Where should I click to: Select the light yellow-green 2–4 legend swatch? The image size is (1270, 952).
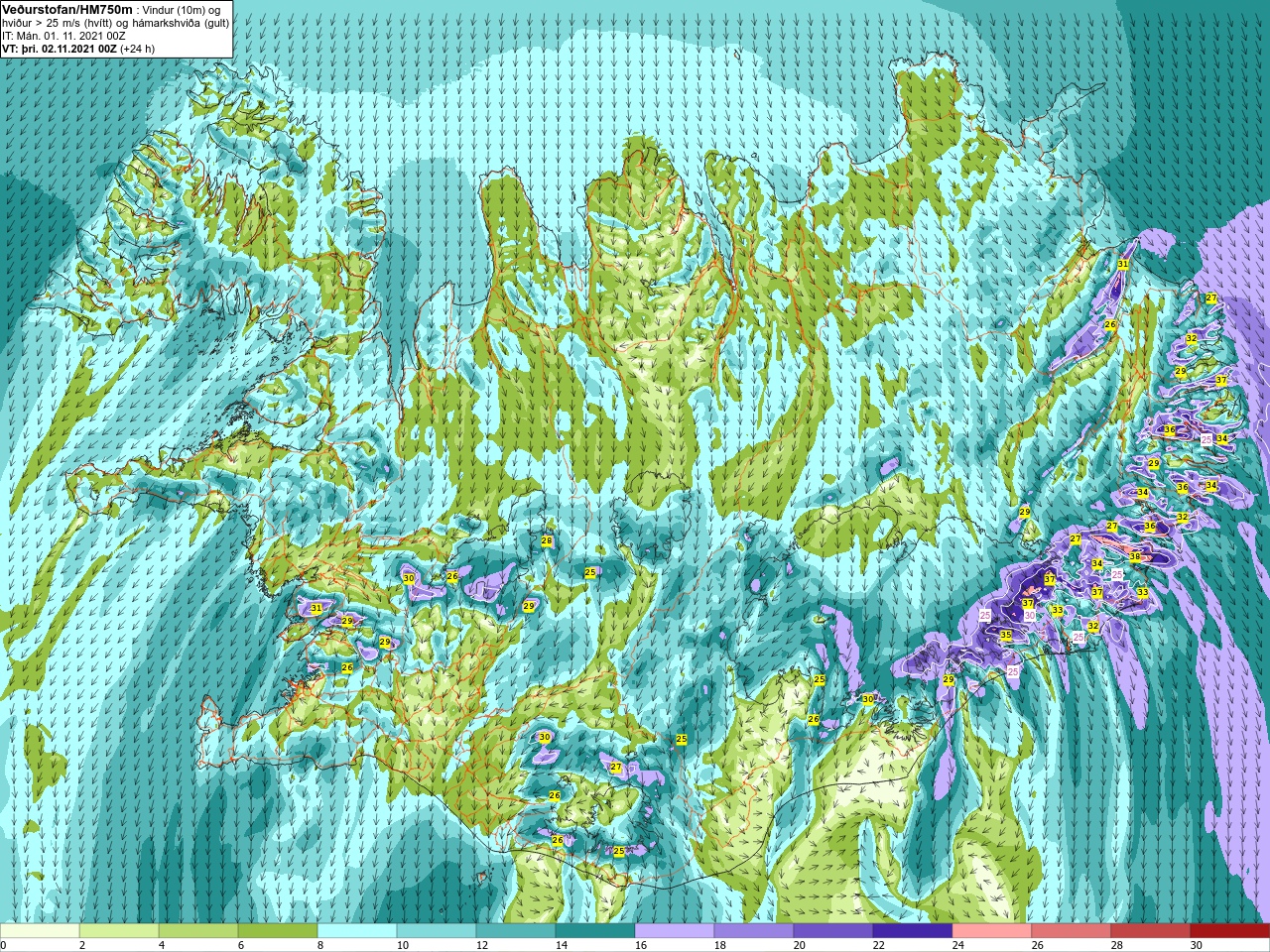119,931
